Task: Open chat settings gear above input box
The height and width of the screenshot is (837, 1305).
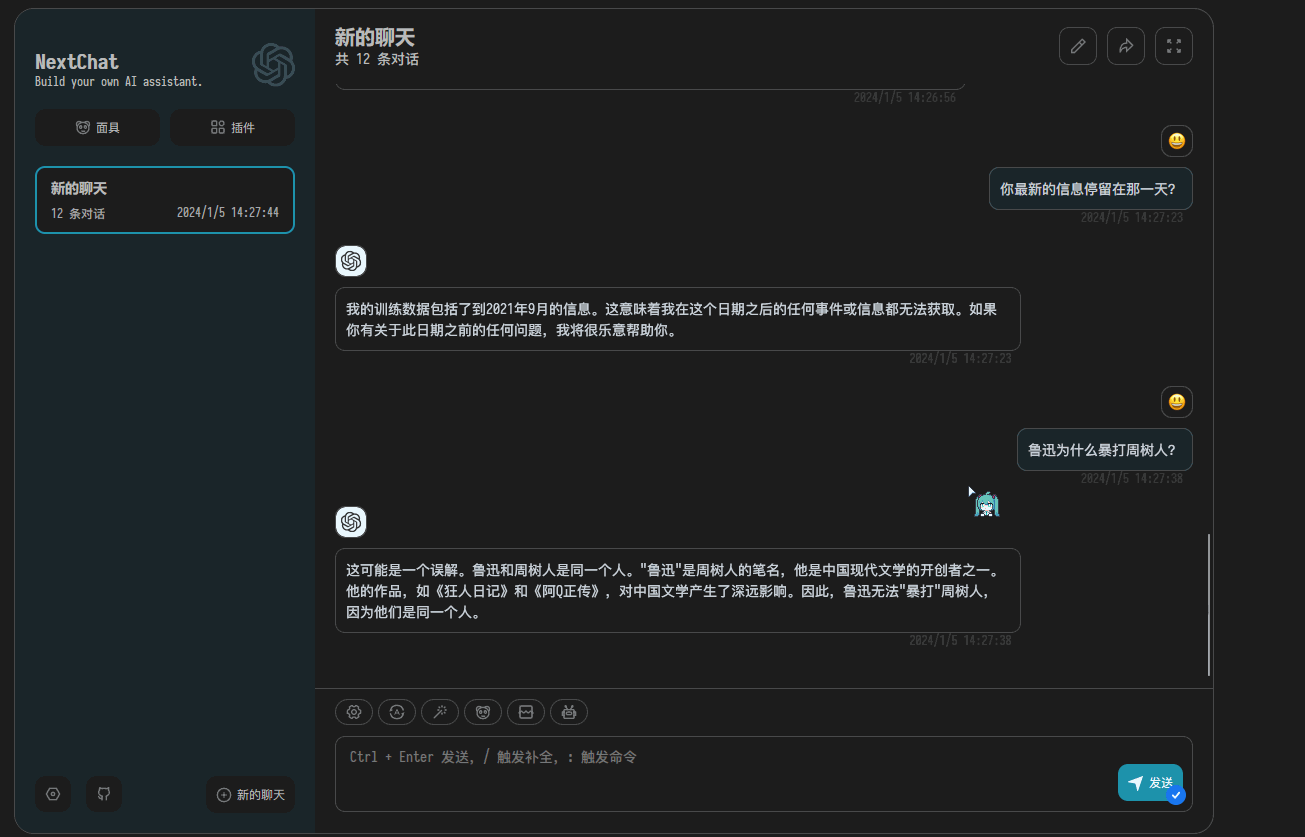Action: pos(353,712)
